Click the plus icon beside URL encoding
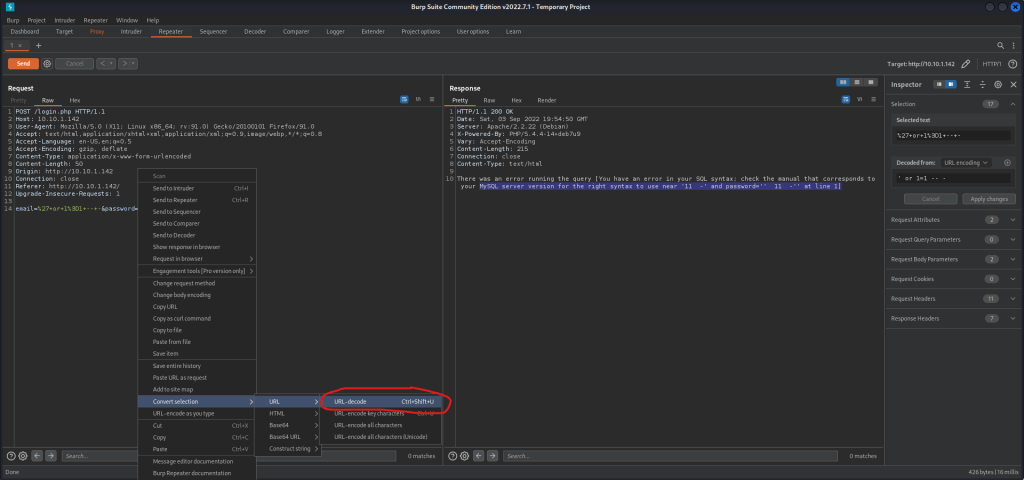Viewport: 1024px width, 480px height. 1007,162
